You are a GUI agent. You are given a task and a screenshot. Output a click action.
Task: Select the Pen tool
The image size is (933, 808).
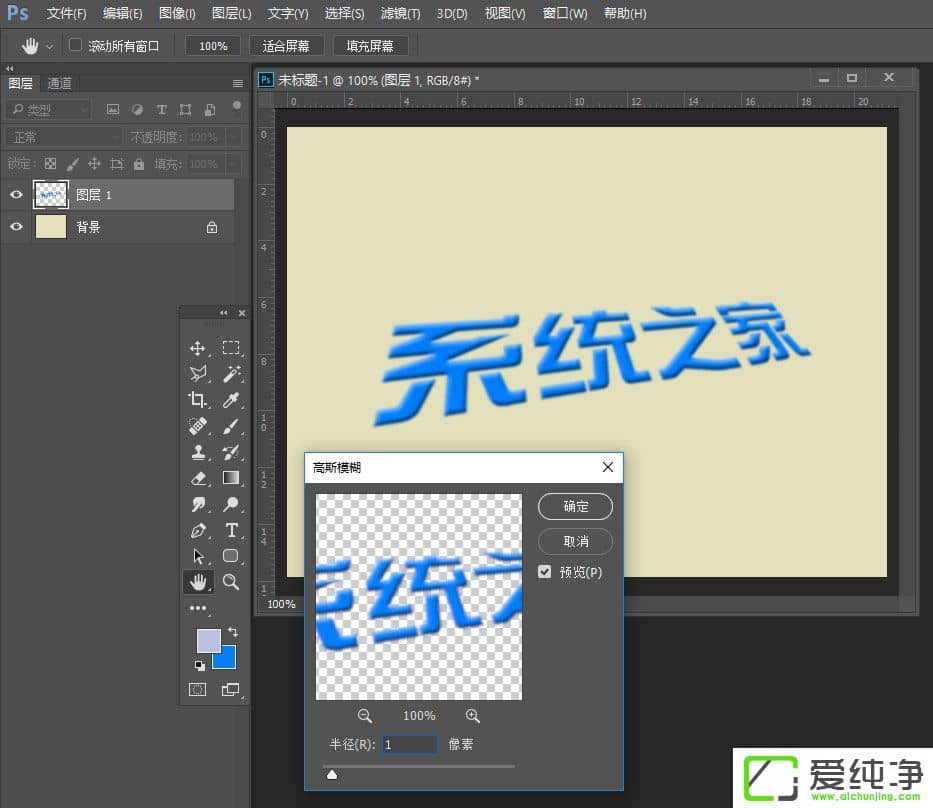click(x=198, y=530)
